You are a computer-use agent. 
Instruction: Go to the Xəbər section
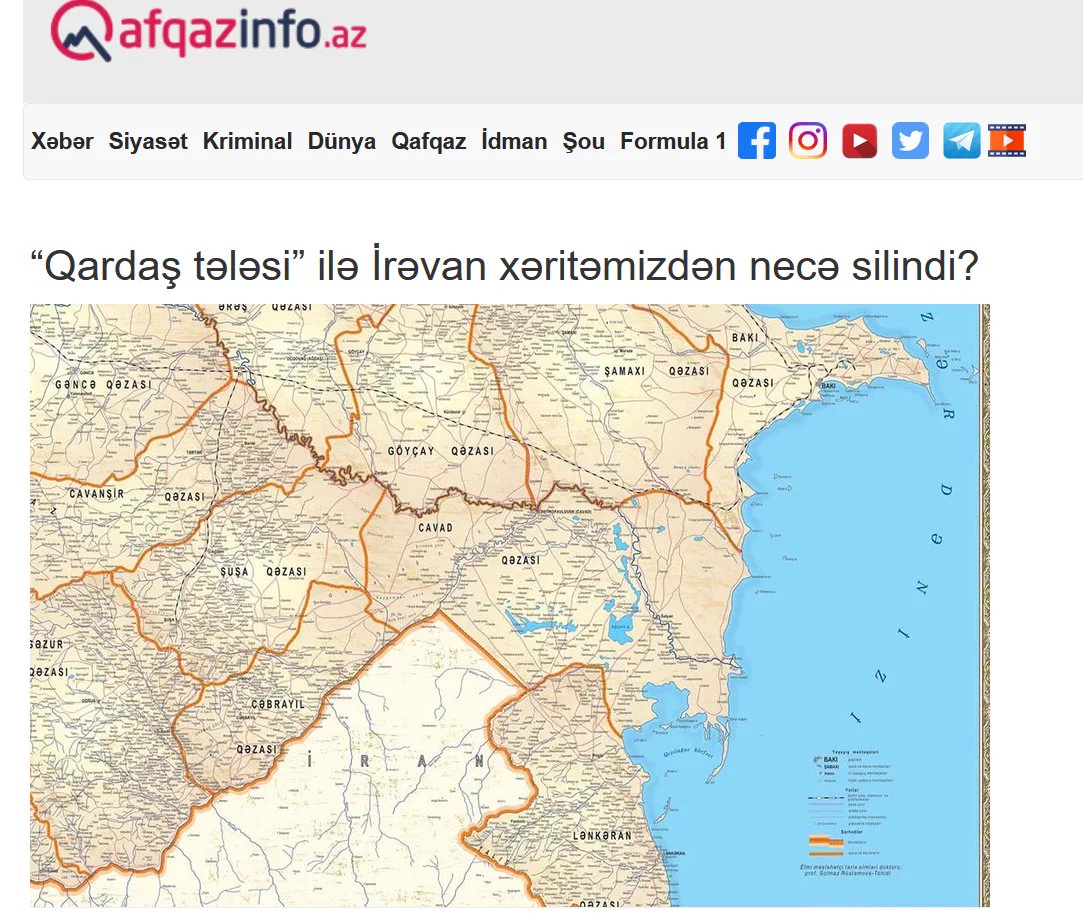point(62,141)
